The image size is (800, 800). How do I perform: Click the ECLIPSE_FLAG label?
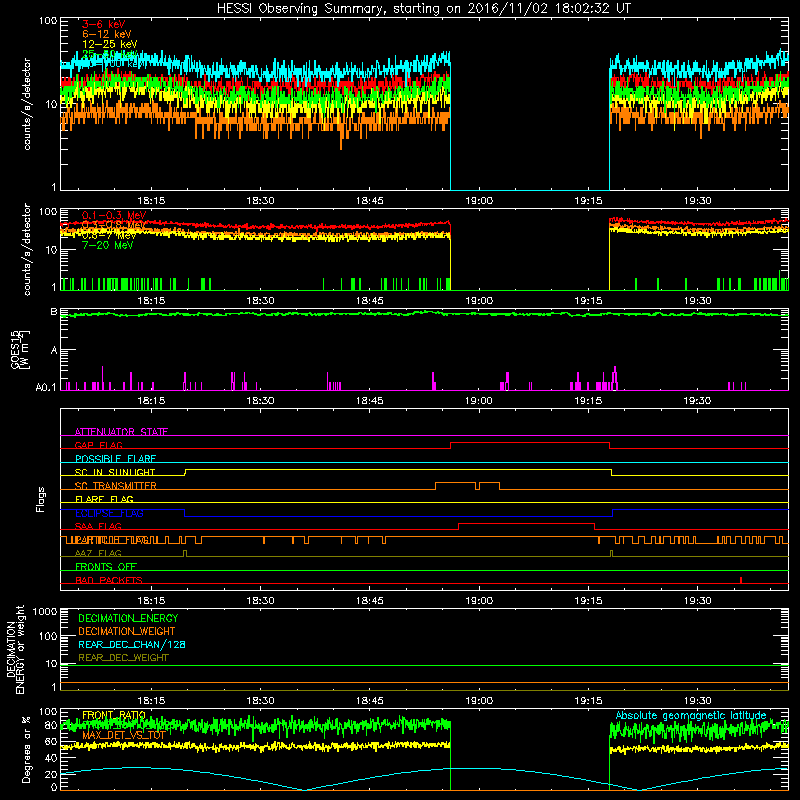(x=109, y=513)
